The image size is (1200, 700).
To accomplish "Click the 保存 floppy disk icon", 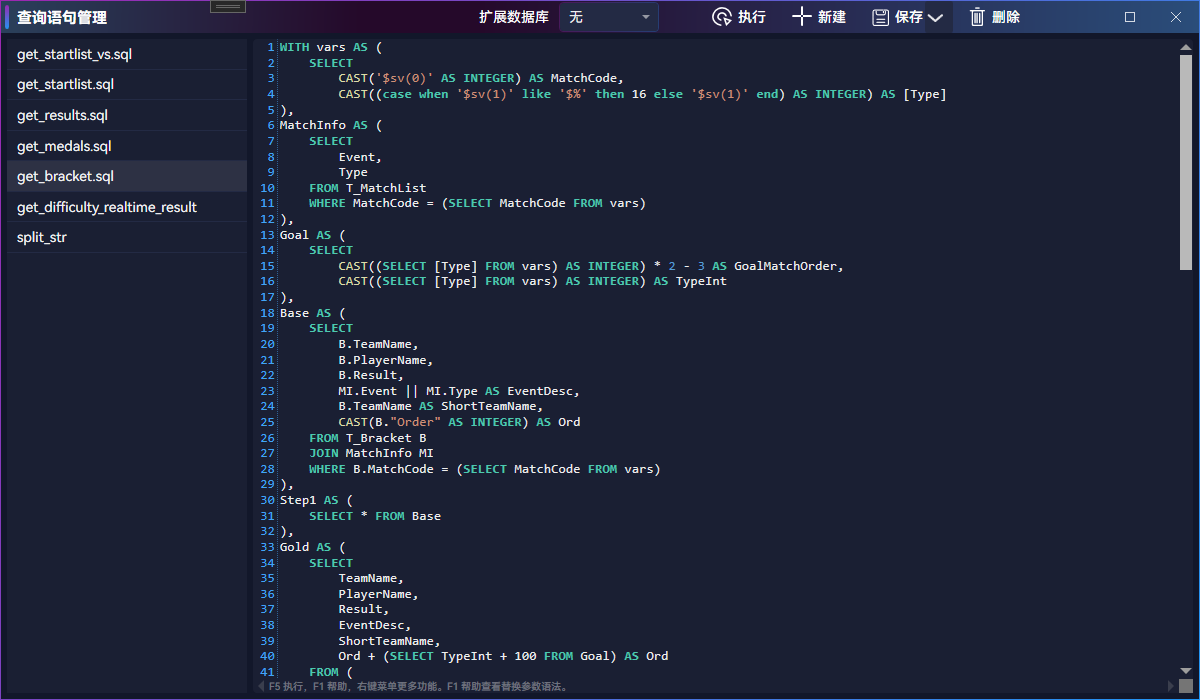I will [880, 17].
